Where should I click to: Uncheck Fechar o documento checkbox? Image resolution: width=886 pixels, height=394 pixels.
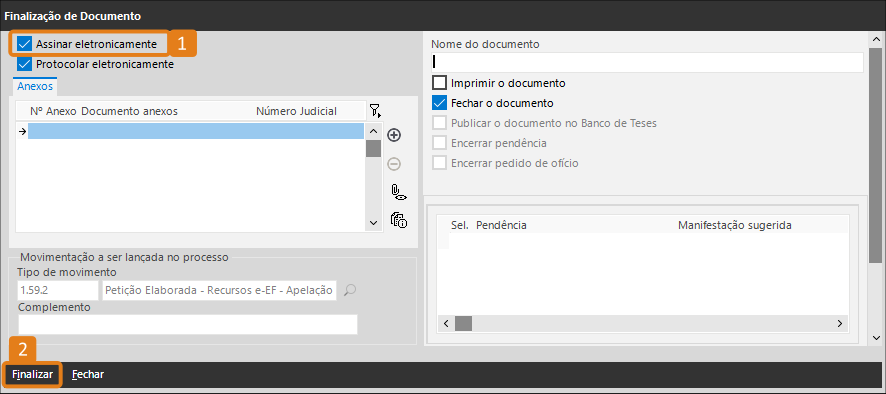(x=439, y=103)
